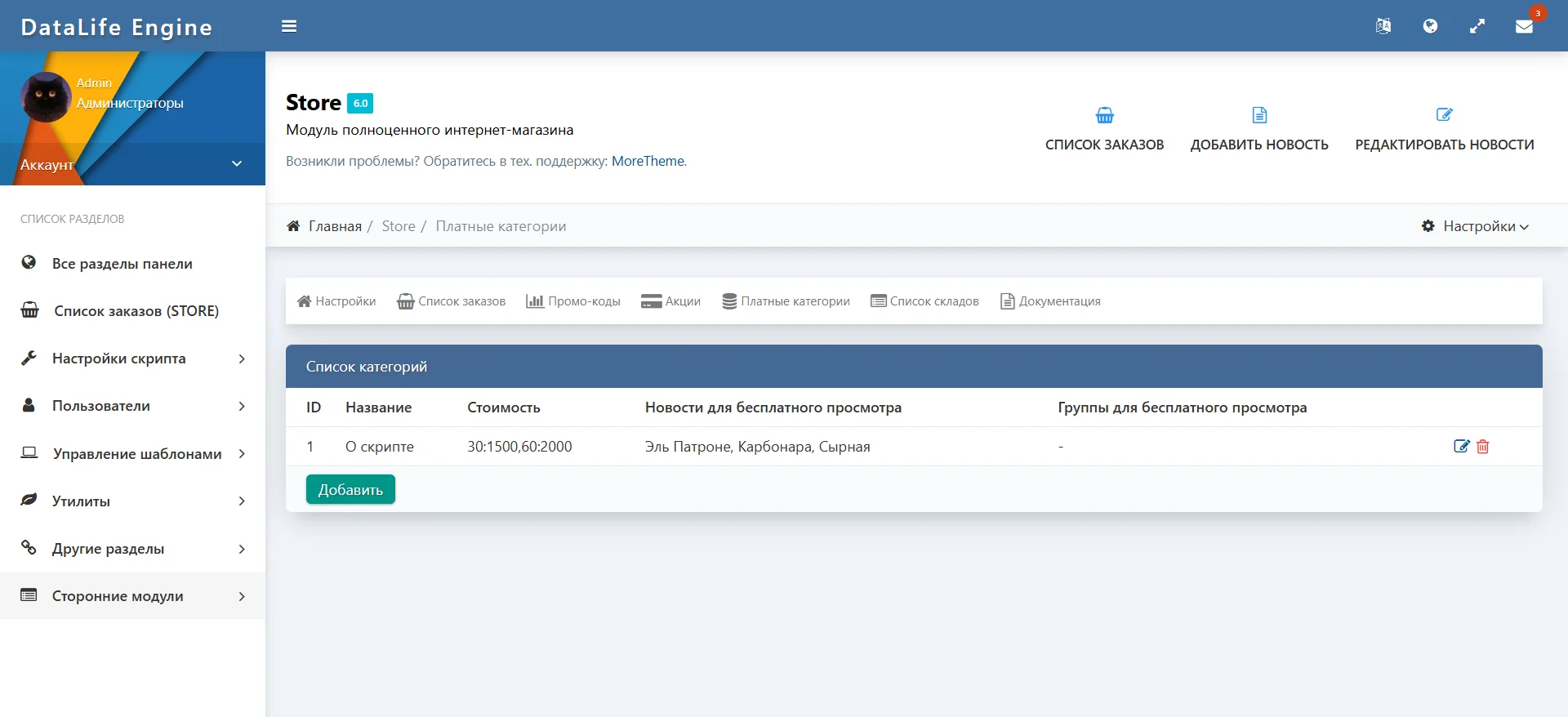Screen dimensions: 1568x717
Task: Open the Документация tab
Action: 1050,301
